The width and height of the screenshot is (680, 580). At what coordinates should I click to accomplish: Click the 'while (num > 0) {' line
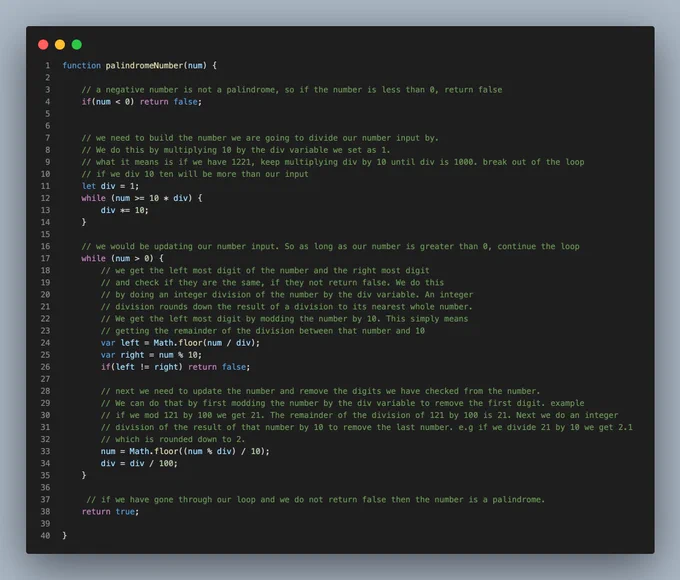[x=123, y=259]
